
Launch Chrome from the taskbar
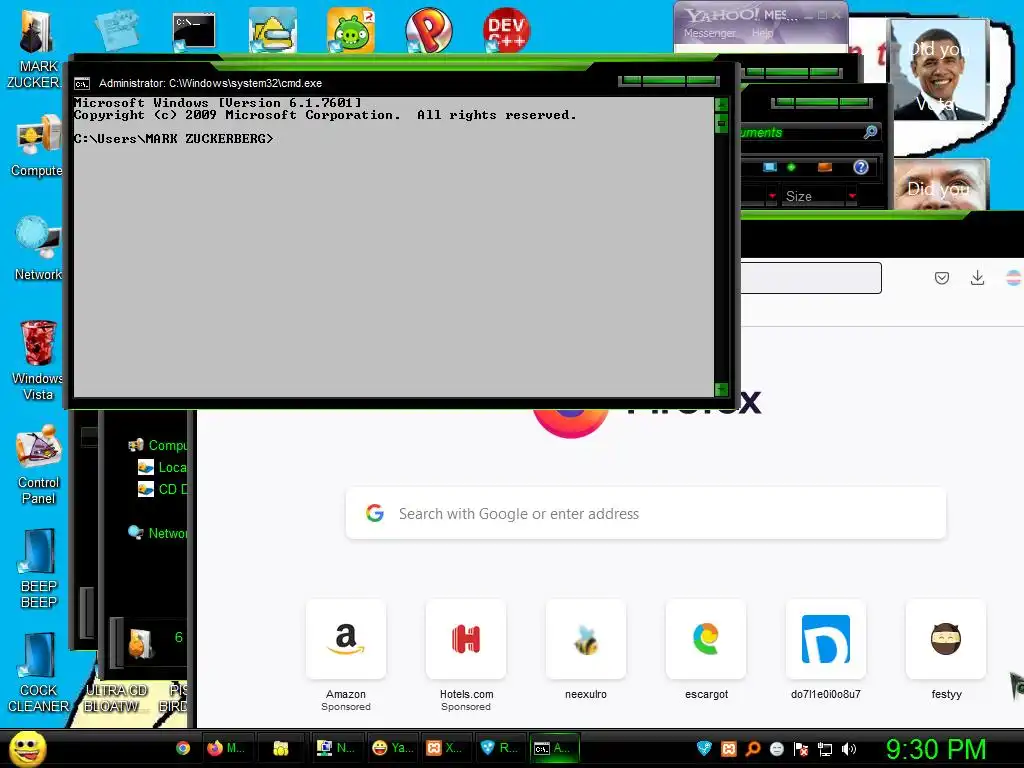click(183, 748)
